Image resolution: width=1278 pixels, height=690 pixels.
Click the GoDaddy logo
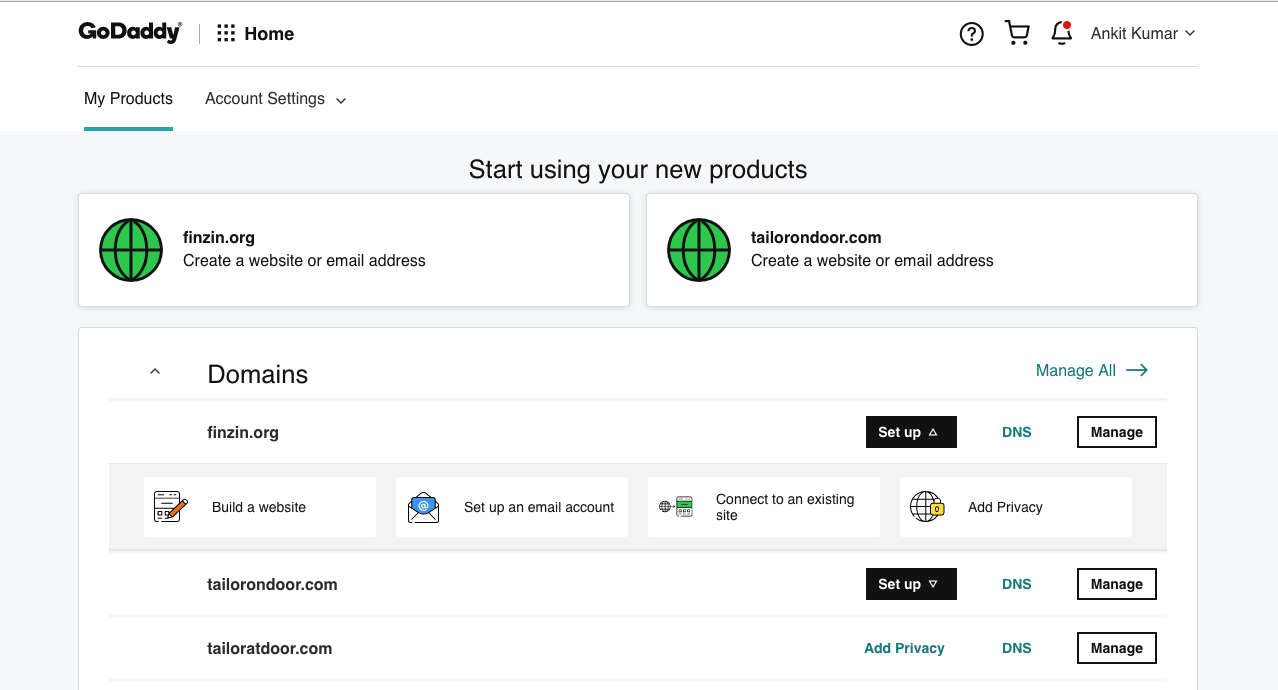130,33
